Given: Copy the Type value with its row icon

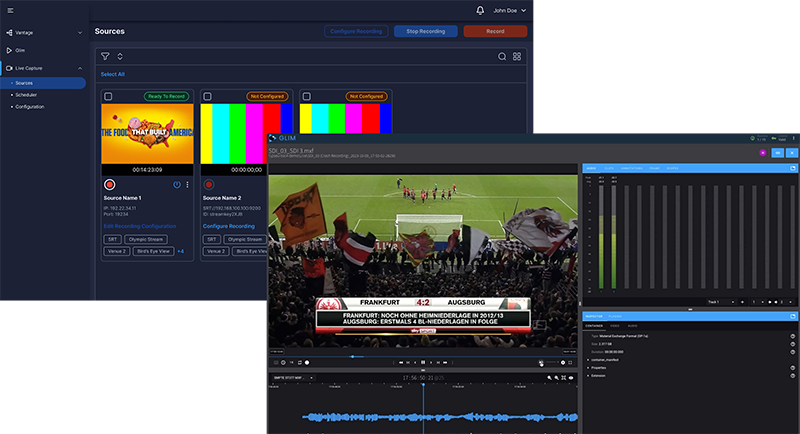Looking at the screenshot, I should tap(792, 337).
